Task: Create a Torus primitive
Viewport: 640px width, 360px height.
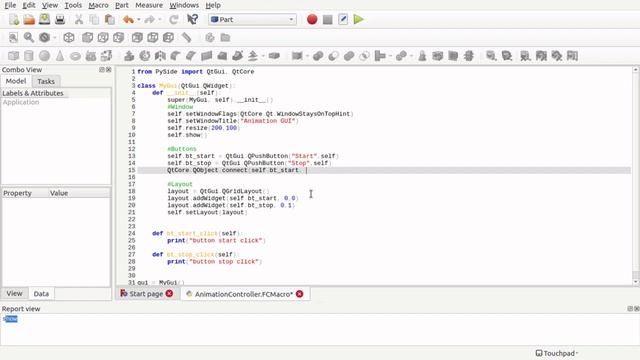Action: pos(75,56)
